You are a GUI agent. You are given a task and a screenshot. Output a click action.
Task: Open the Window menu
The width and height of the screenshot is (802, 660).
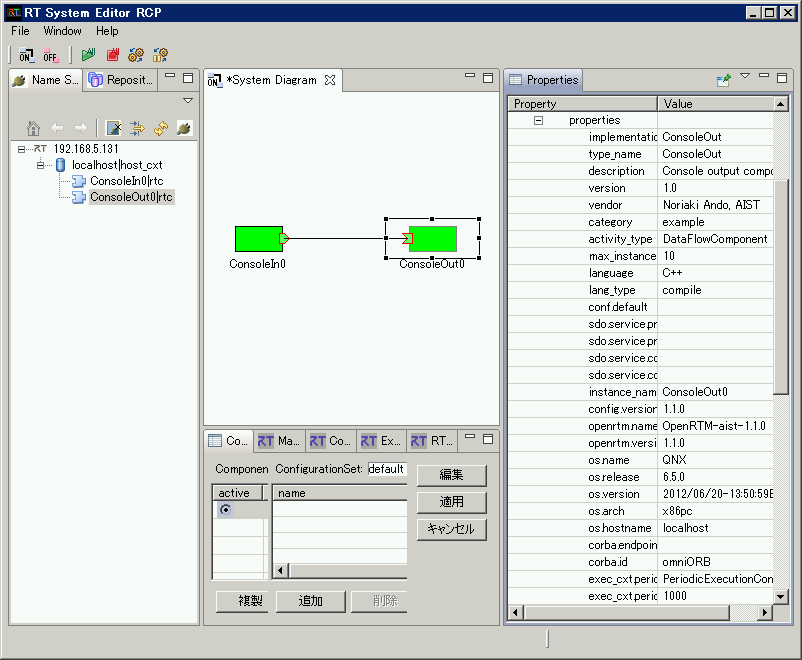pyautogui.click(x=62, y=31)
